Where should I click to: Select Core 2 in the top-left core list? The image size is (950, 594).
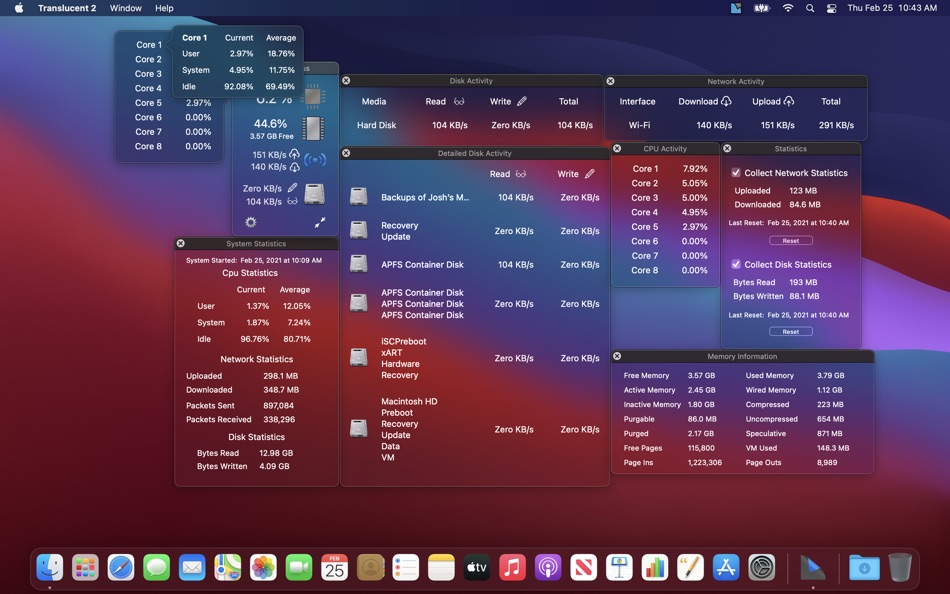tap(148, 59)
